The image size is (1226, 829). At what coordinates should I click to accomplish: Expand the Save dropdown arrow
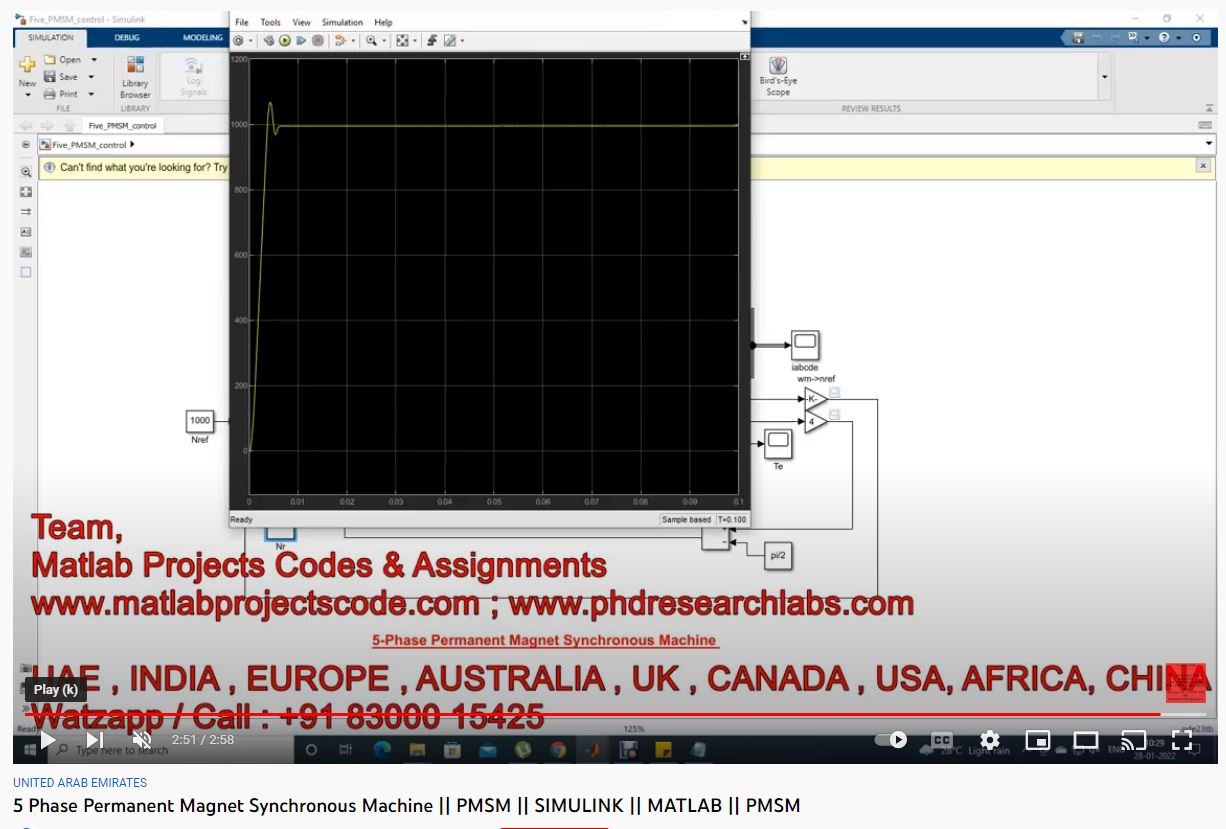click(x=91, y=77)
